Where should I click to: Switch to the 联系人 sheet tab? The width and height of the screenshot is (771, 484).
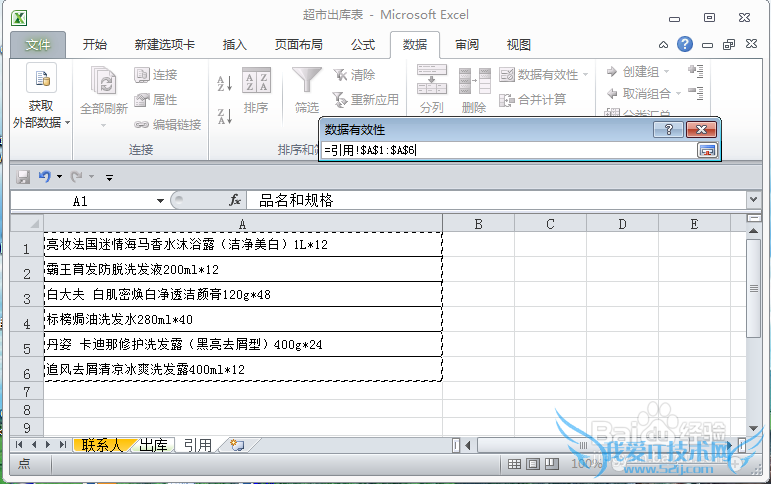(101, 445)
